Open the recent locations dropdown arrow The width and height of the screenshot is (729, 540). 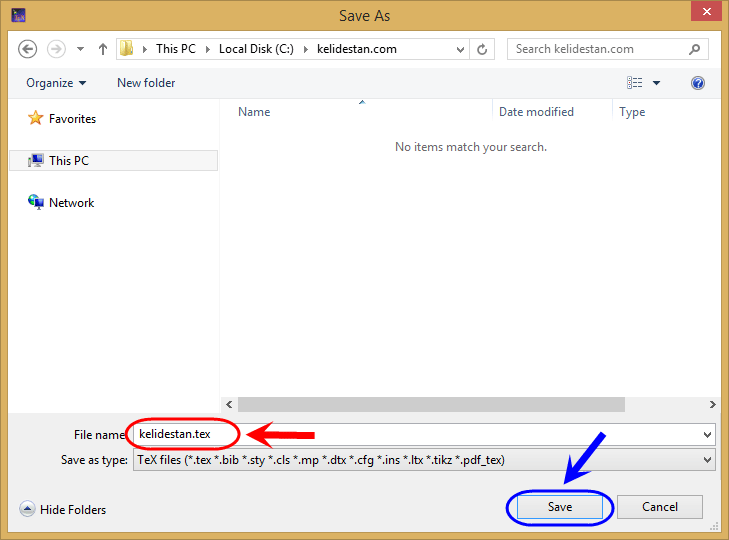click(x=80, y=49)
